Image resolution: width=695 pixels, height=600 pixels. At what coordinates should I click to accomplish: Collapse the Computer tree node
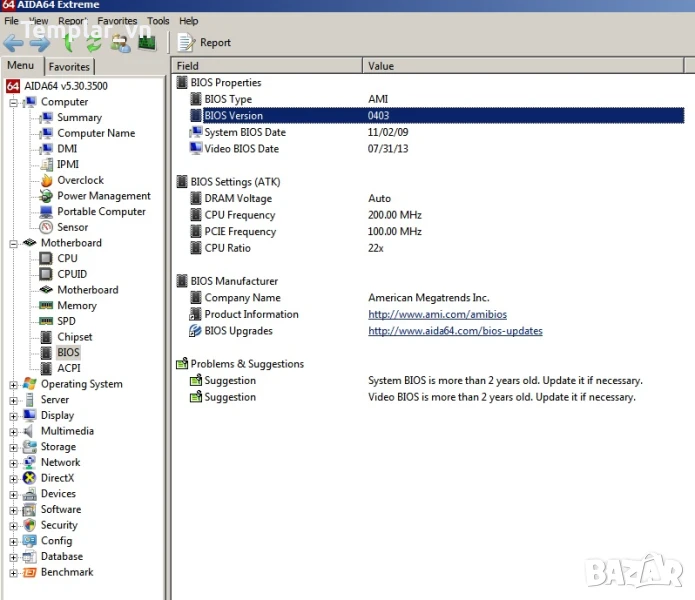tap(13, 102)
